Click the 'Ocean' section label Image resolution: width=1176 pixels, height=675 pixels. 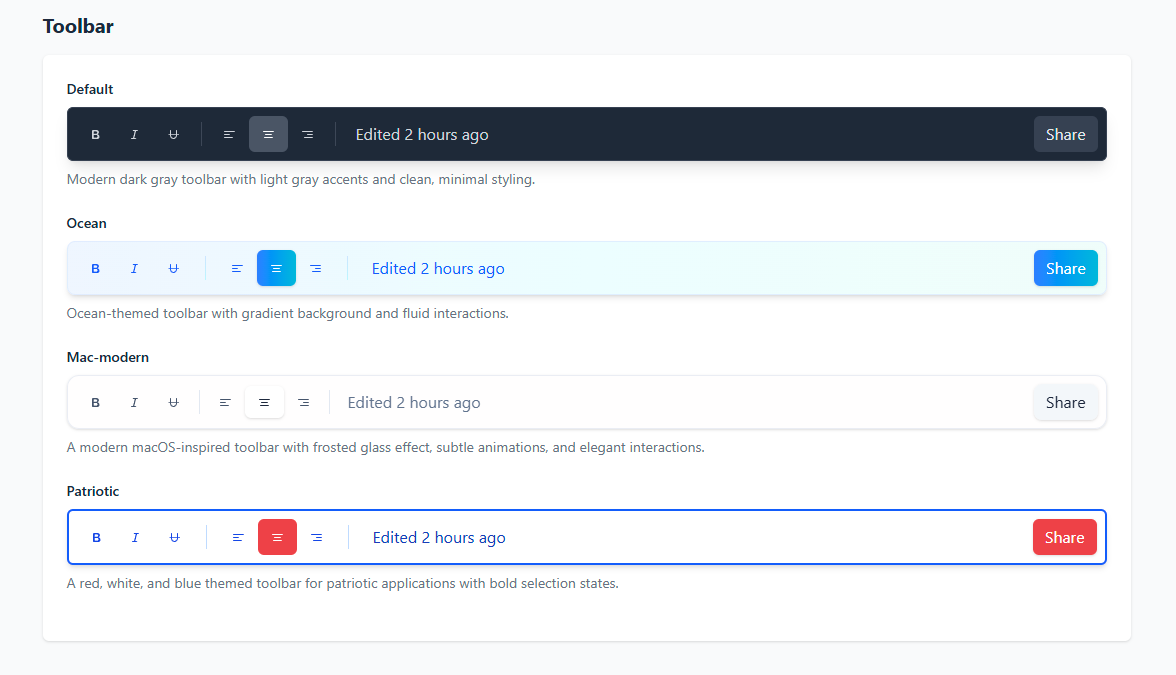pyautogui.click(x=86, y=224)
